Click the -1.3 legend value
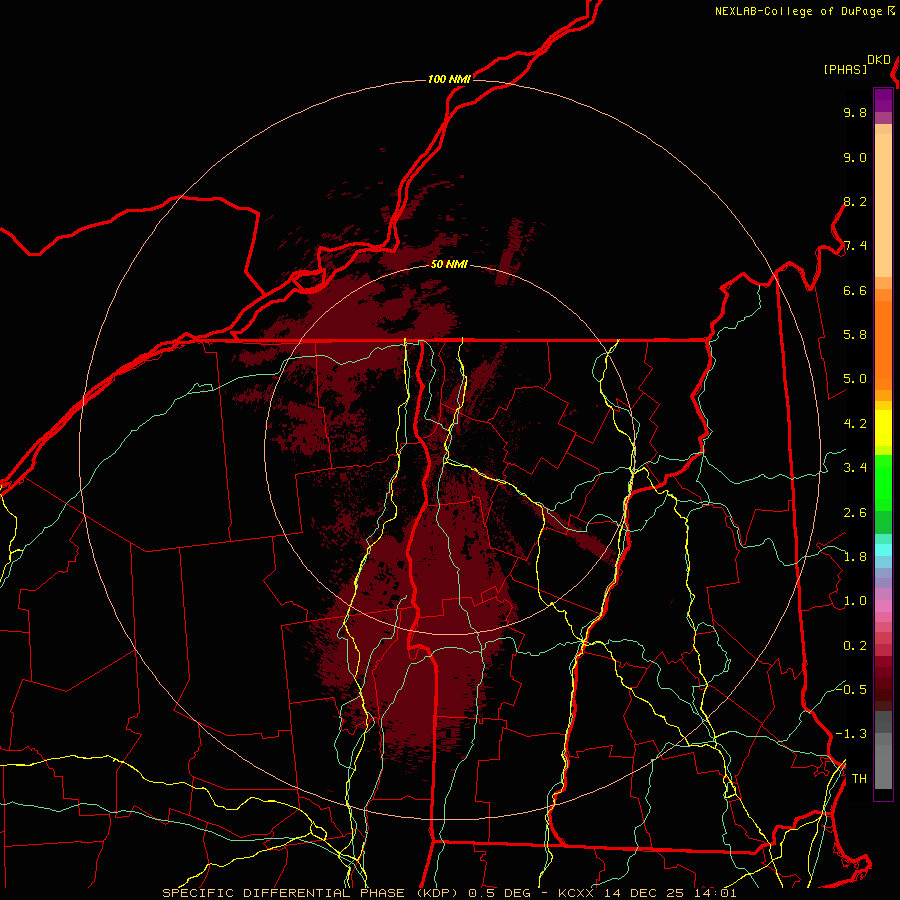Image resolution: width=900 pixels, height=900 pixels. coord(851,734)
